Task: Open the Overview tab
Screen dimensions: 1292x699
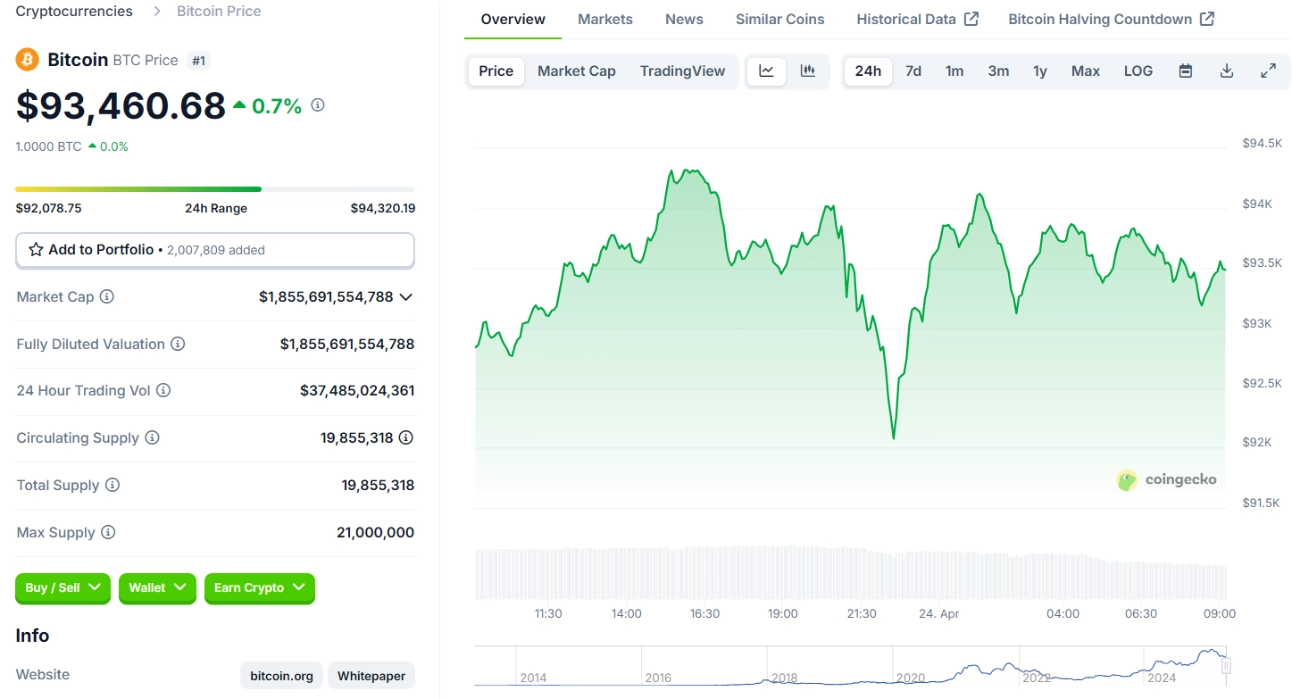Action: (513, 19)
